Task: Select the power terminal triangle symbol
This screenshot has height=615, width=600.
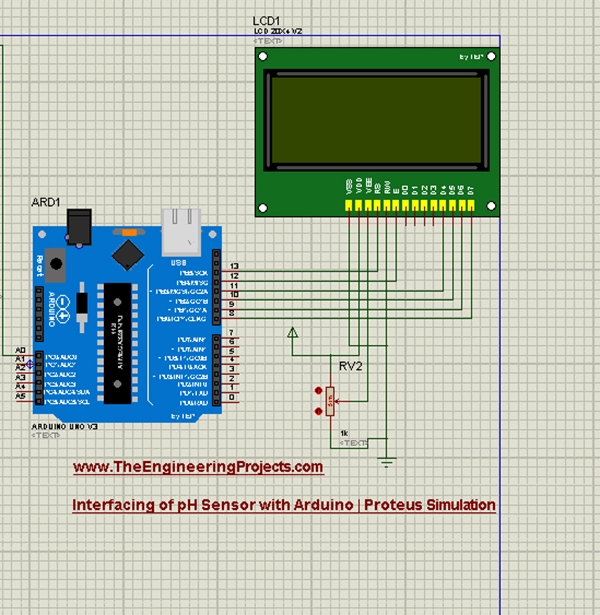Action: click(x=292, y=333)
